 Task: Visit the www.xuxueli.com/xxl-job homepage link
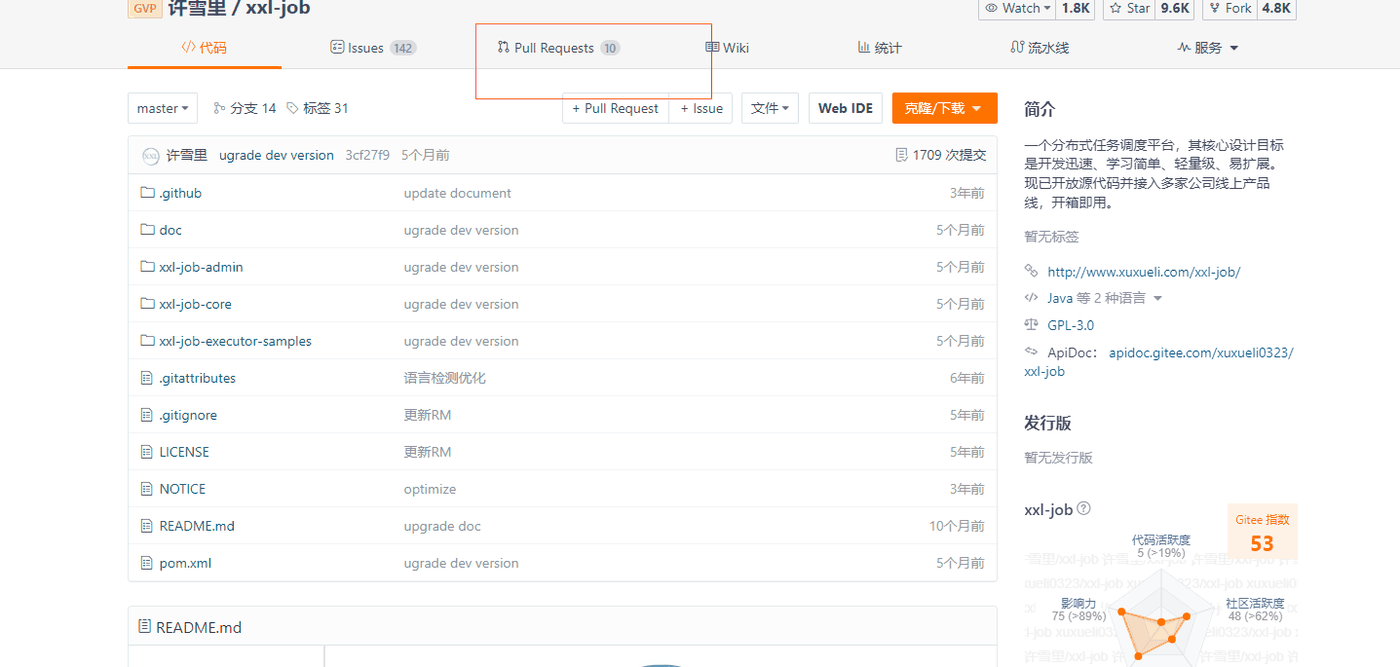tap(1144, 271)
